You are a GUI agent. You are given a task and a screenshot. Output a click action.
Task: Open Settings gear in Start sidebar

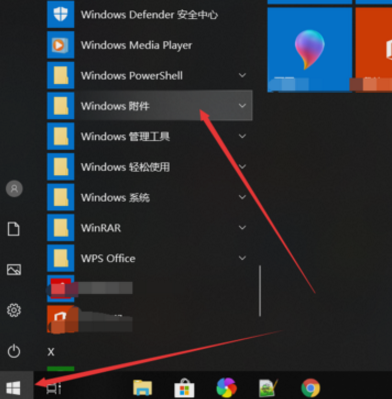tap(14, 310)
